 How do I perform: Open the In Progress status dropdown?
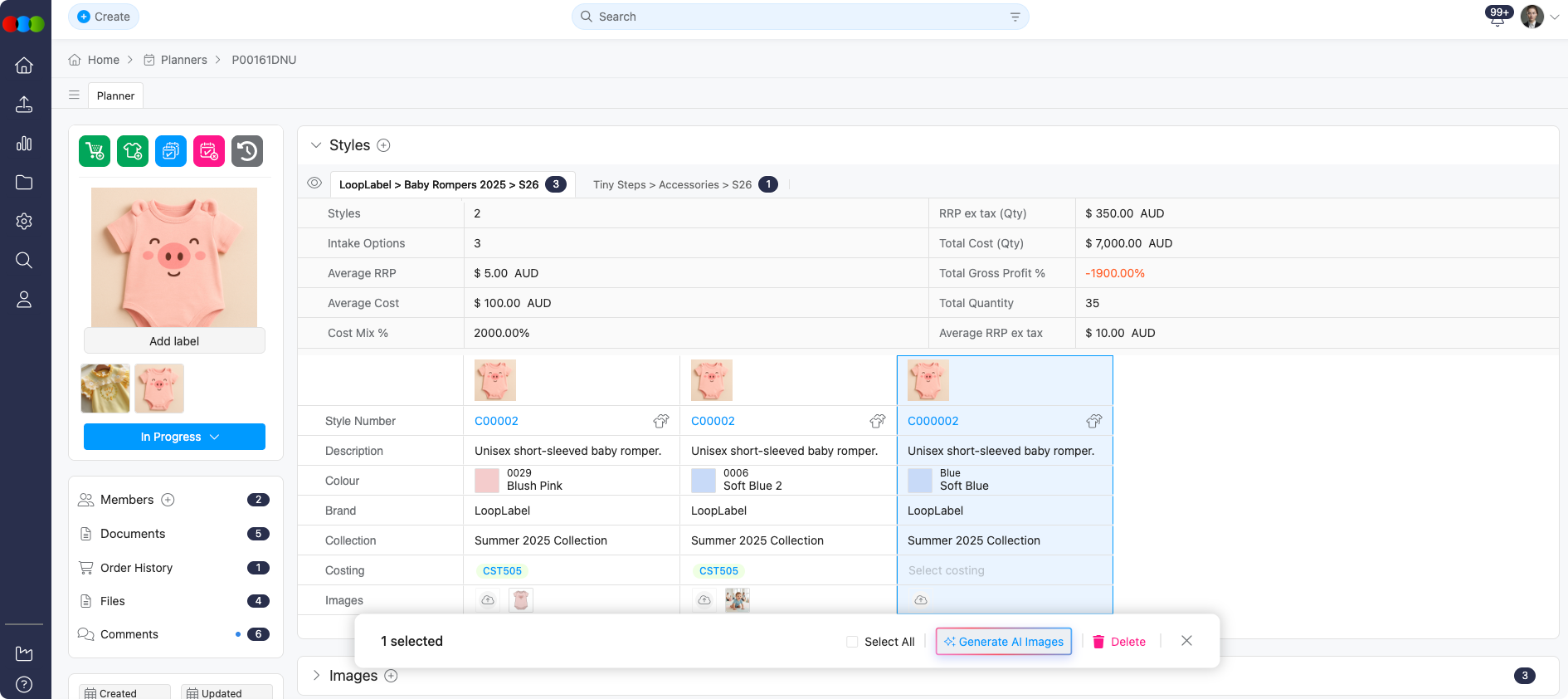174,437
